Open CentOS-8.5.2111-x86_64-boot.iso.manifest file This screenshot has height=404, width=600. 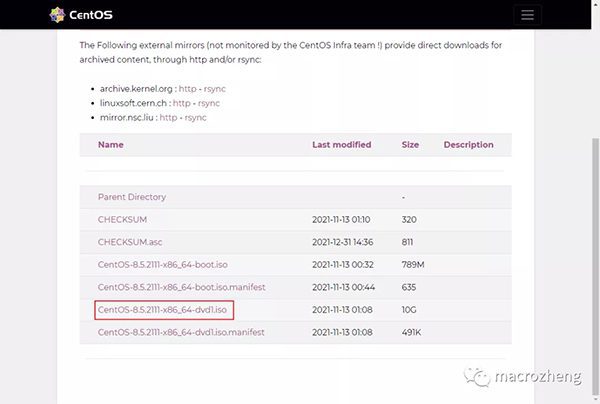(x=181, y=287)
